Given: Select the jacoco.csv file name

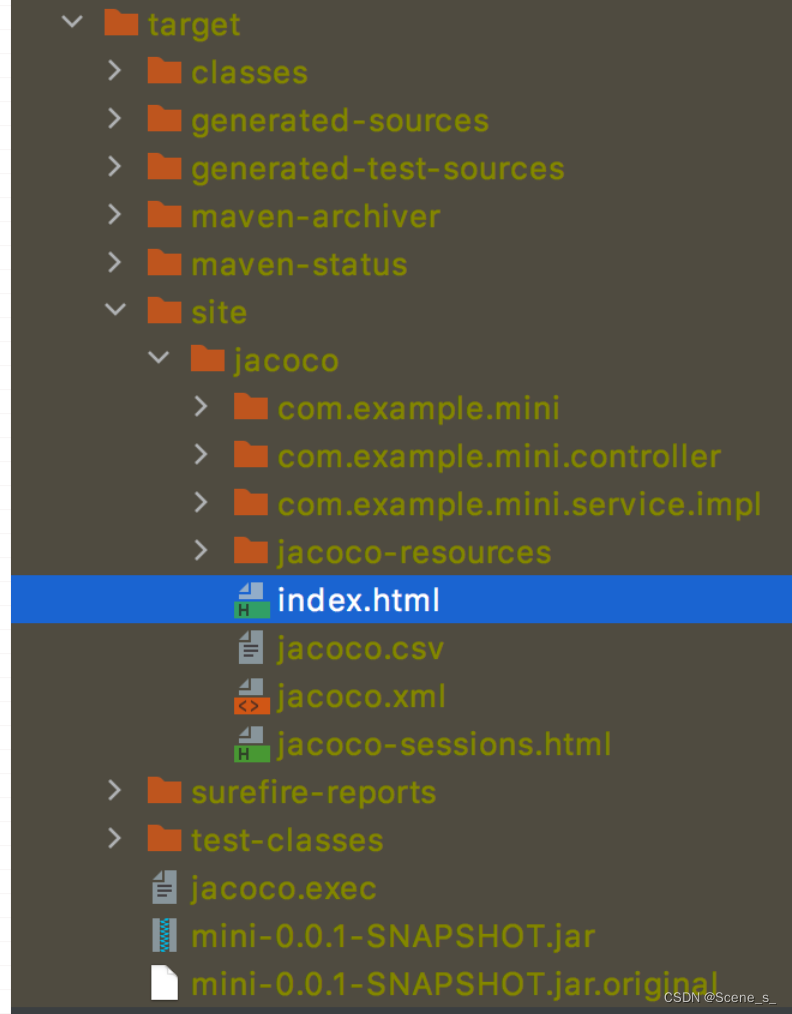Looking at the screenshot, I should click(x=361, y=649).
